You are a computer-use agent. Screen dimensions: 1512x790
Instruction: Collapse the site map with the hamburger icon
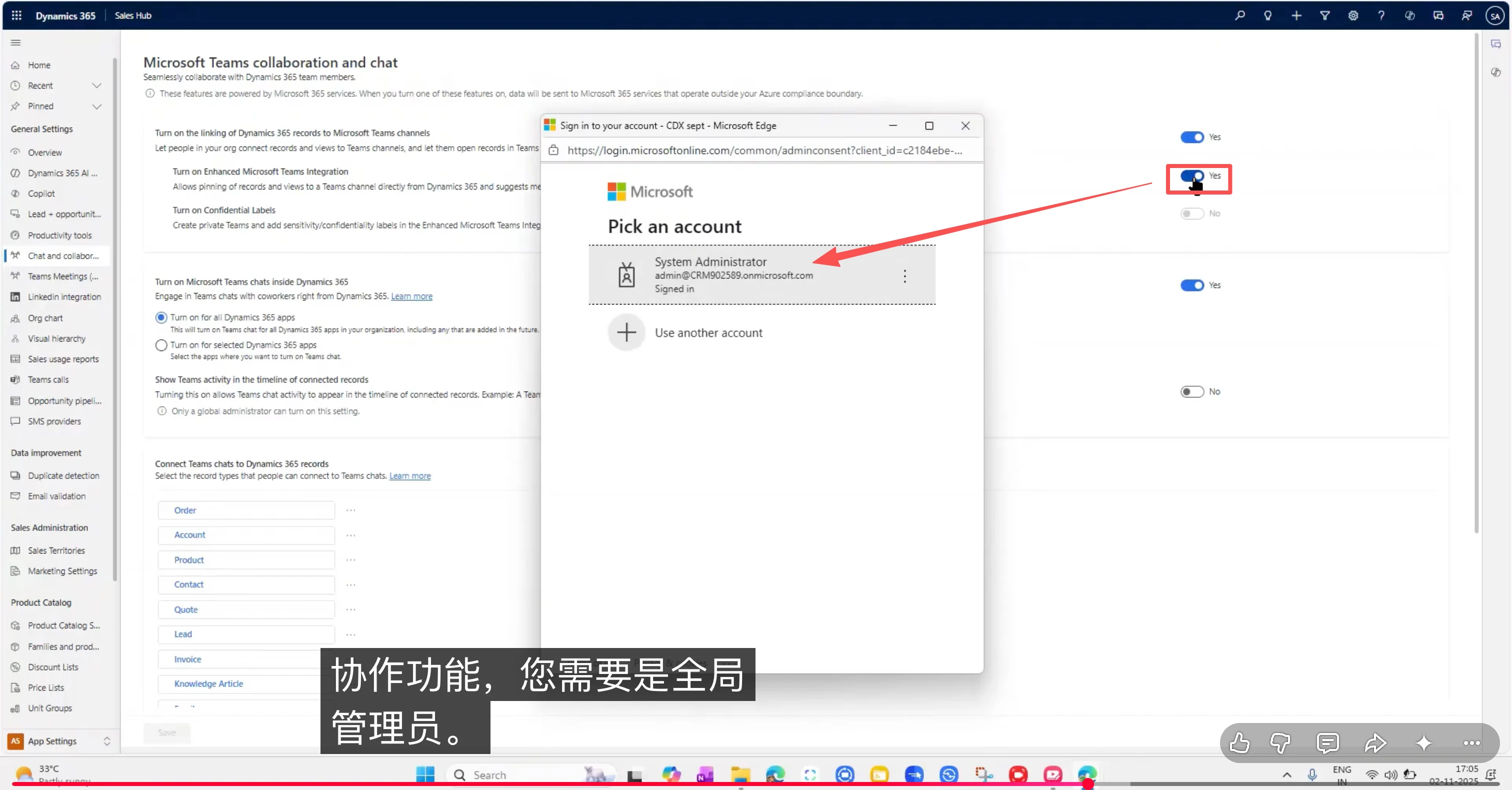(16, 42)
